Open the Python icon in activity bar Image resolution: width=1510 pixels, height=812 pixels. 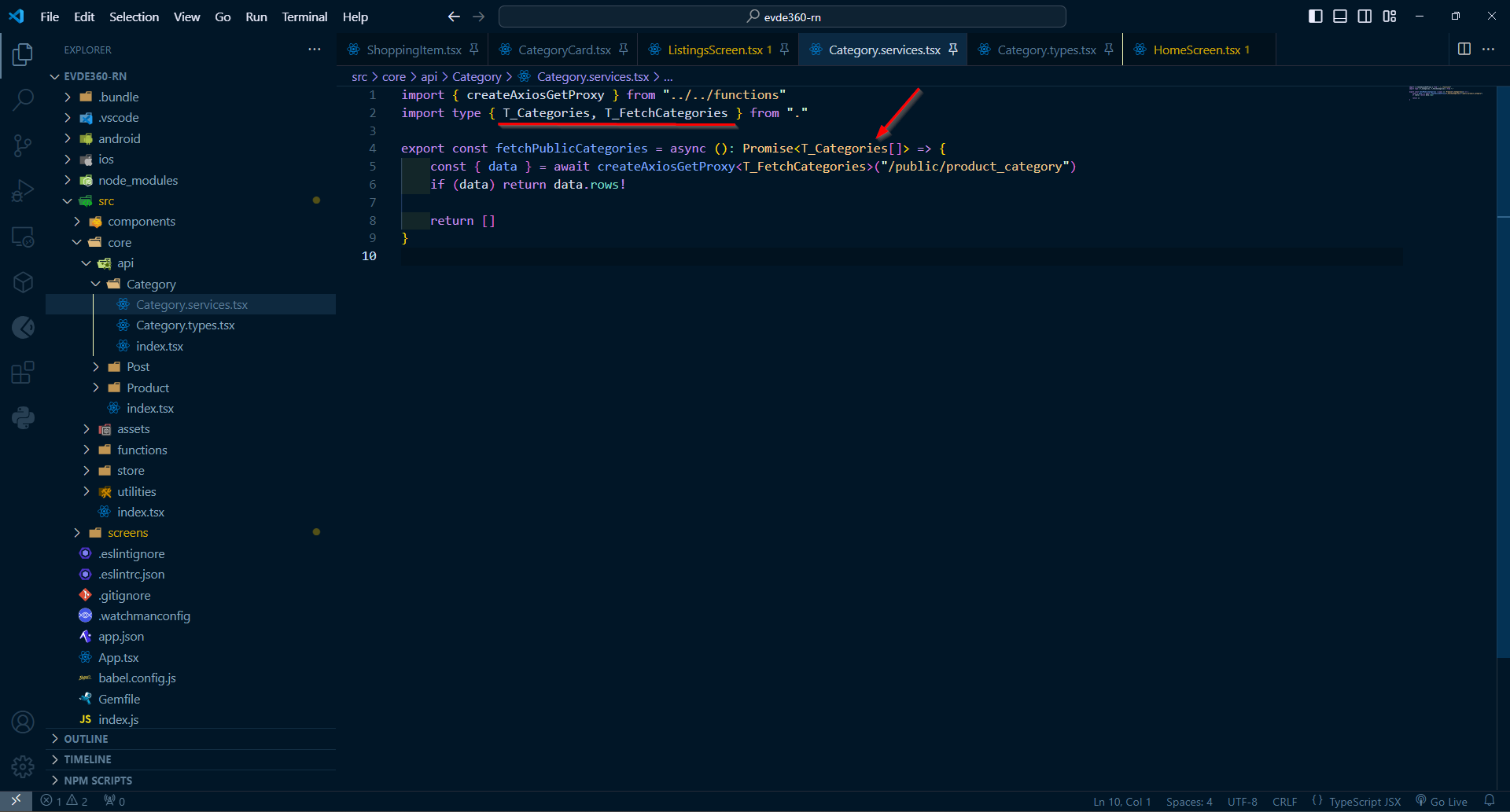(23, 417)
